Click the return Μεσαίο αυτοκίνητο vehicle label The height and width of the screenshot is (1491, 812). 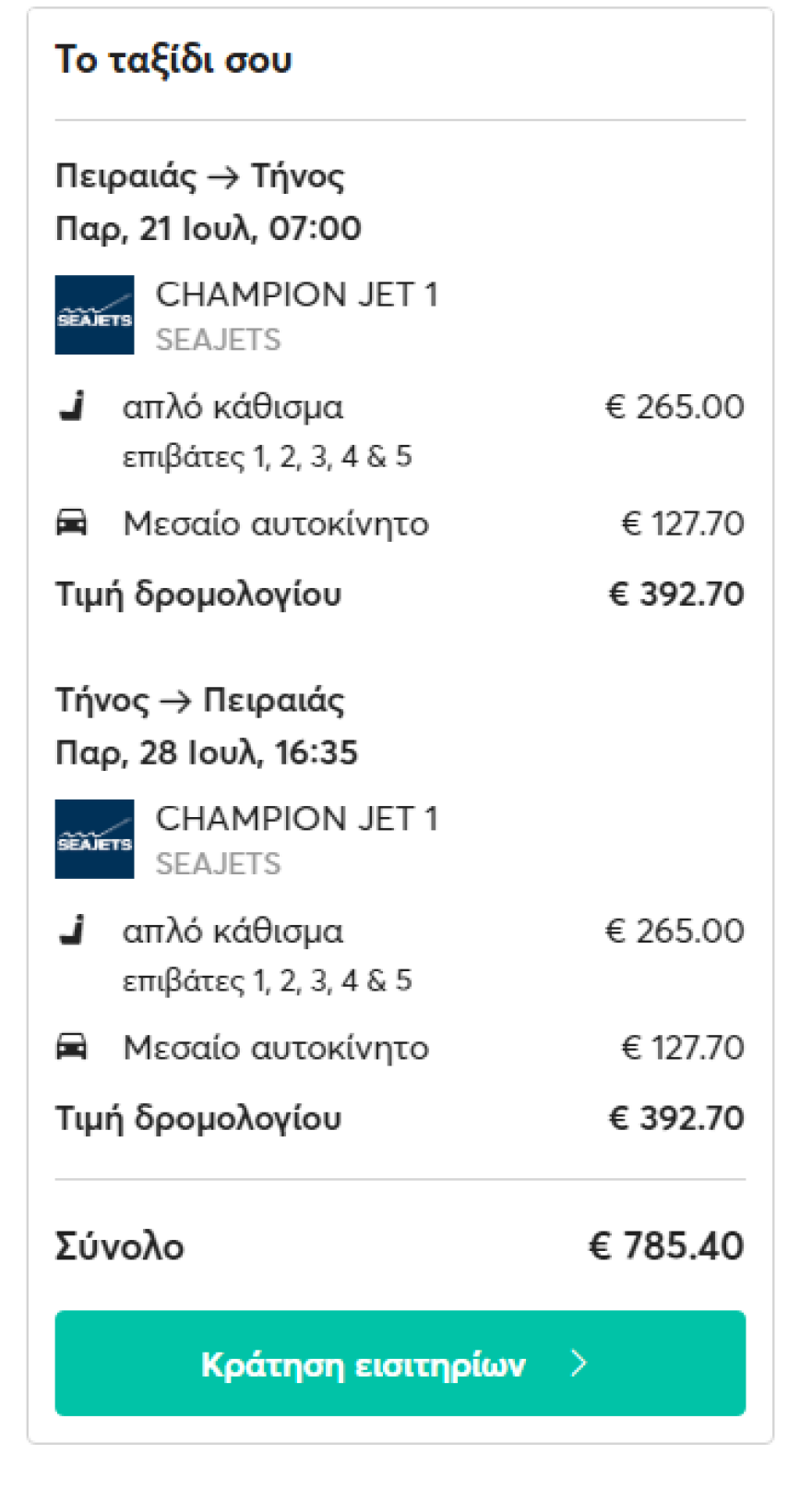pos(276,1048)
